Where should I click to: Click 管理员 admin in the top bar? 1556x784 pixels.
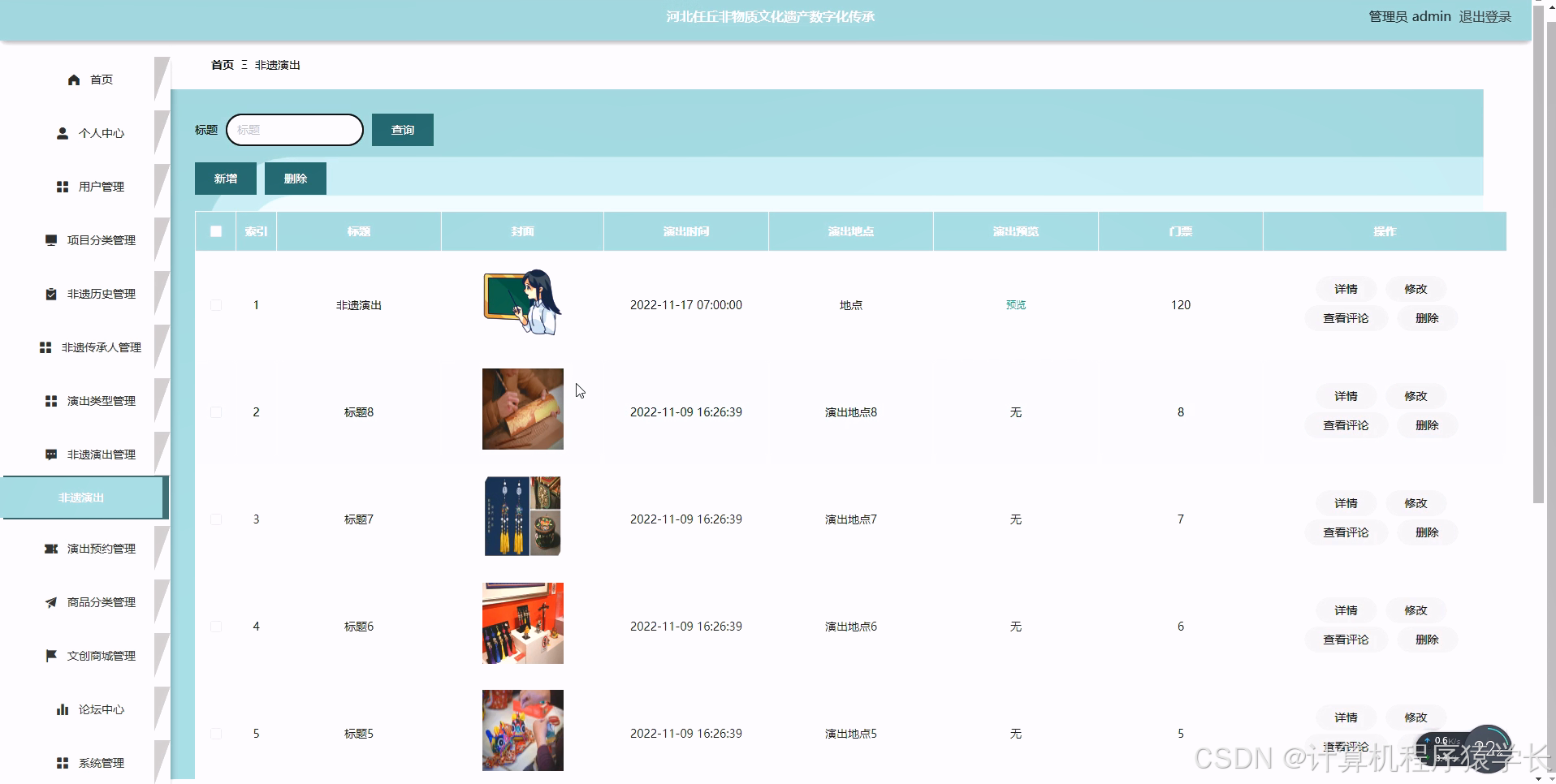tap(1410, 17)
